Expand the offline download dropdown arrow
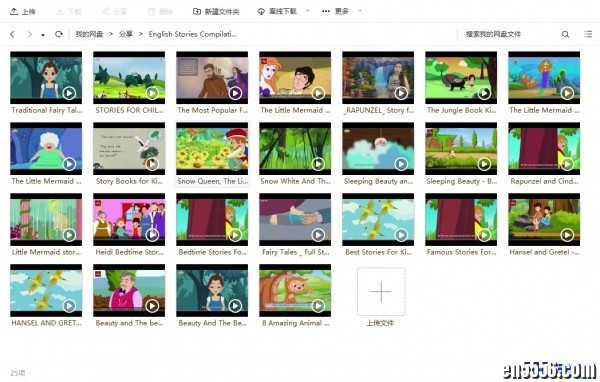Screen dimensions: 600x382 pyautogui.click(x=307, y=11)
